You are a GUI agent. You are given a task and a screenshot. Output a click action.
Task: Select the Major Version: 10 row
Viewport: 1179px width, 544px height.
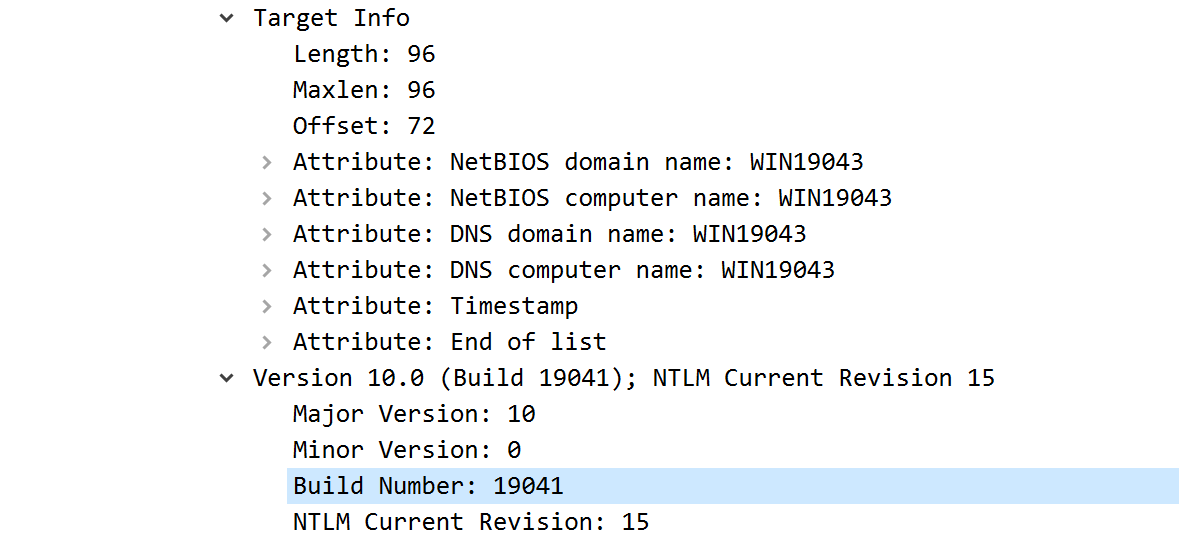click(414, 414)
